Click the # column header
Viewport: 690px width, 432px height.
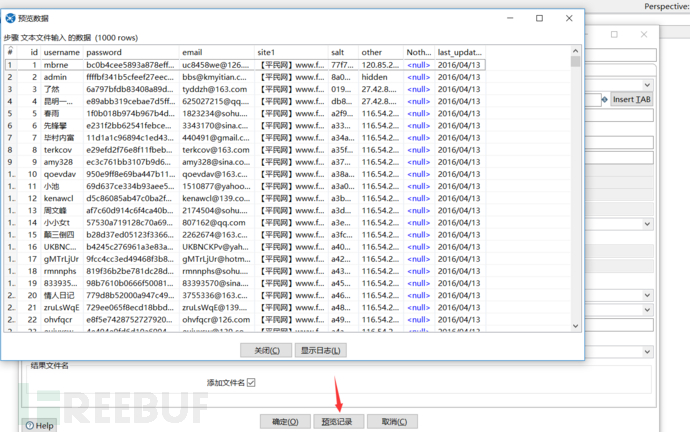tap(11, 52)
